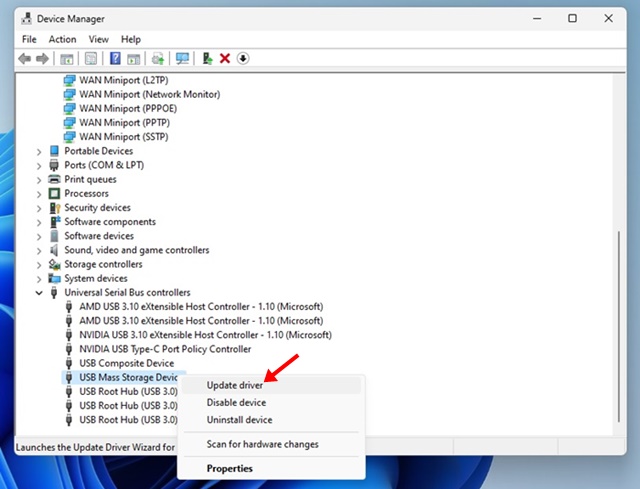Open the Action menu
Viewport: 640px width, 489px height.
point(62,39)
